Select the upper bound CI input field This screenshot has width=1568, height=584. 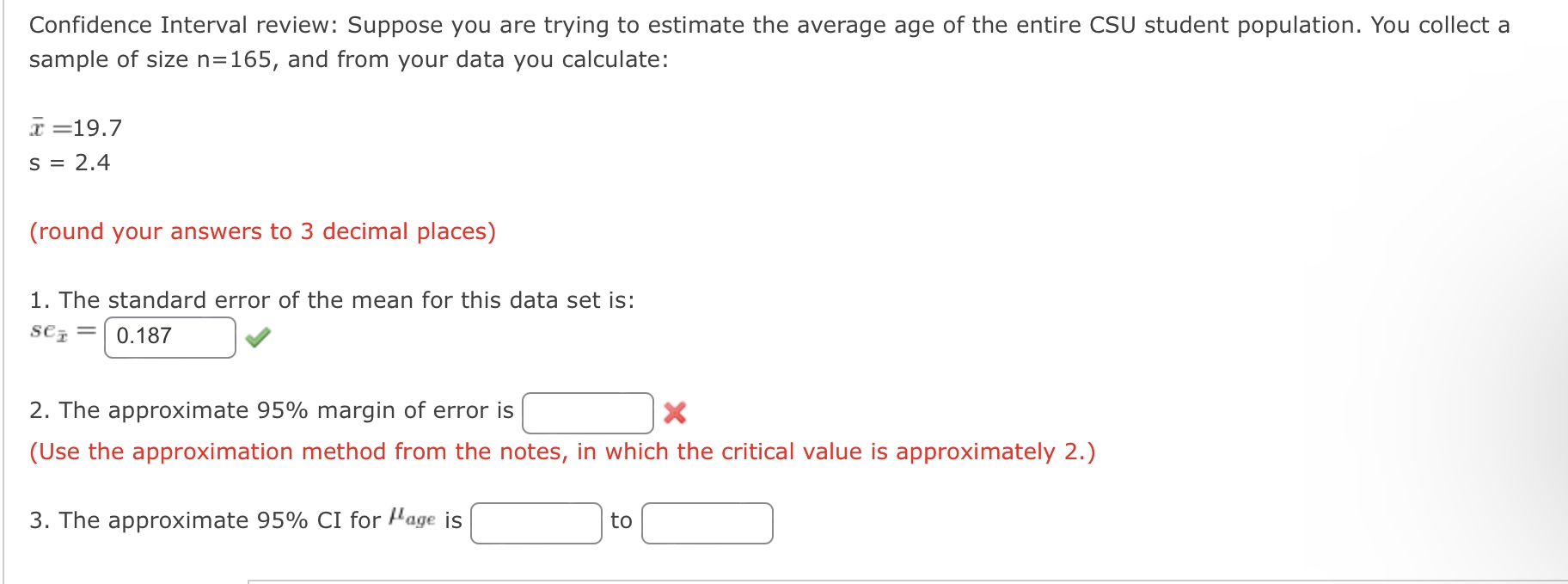click(707, 520)
